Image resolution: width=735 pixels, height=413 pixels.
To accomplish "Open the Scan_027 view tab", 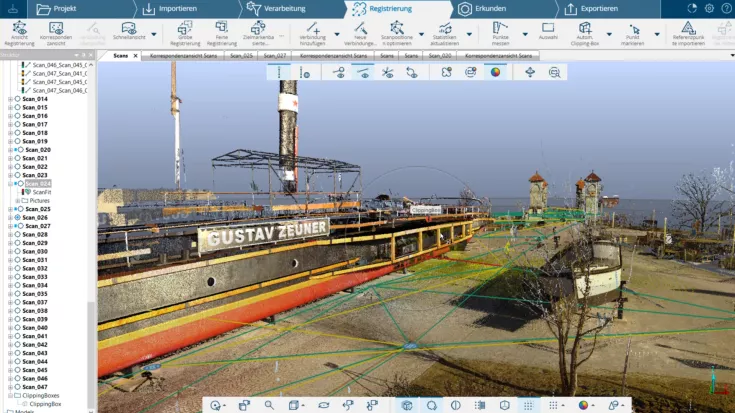I will [x=275, y=55].
